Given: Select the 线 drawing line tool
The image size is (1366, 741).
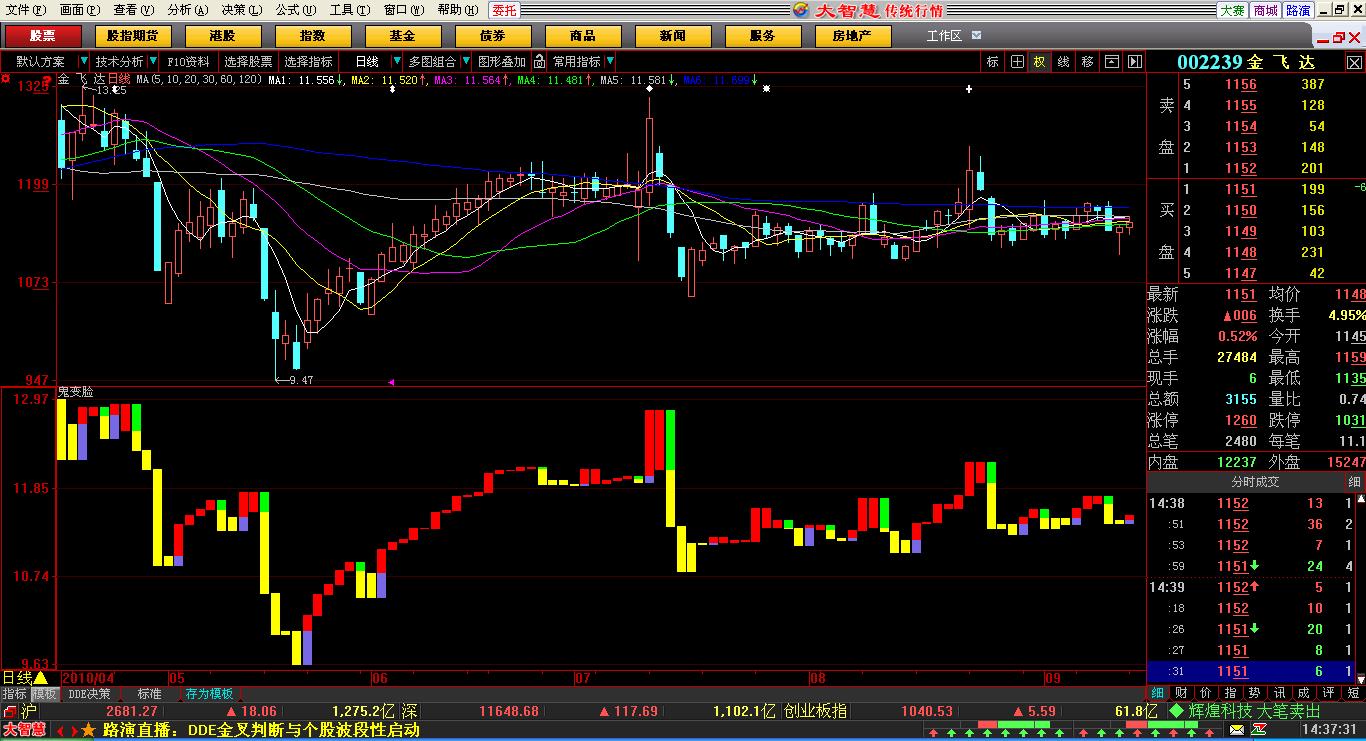Looking at the screenshot, I should [x=1063, y=62].
